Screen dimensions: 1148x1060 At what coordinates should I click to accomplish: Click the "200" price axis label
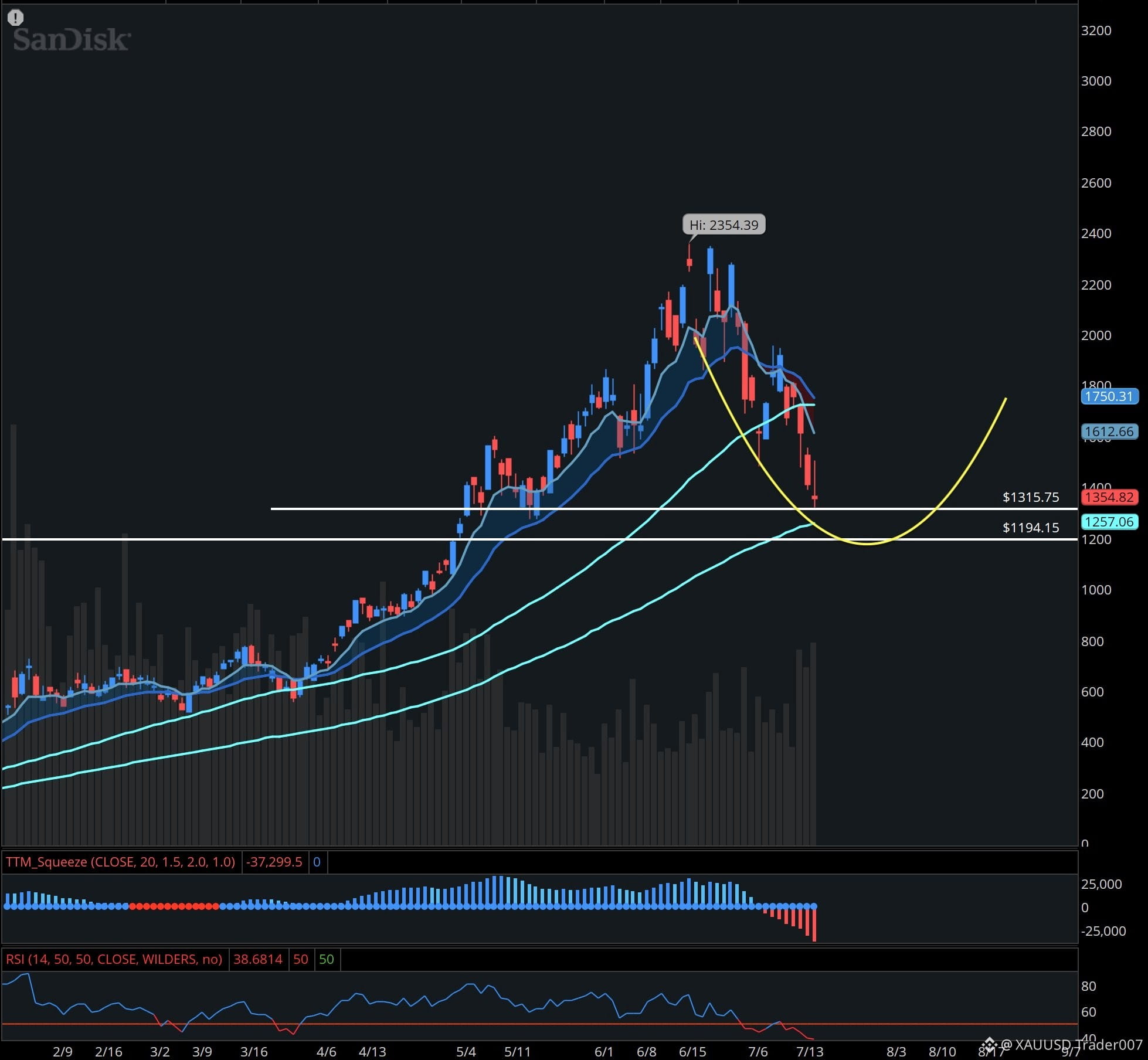click(x=1092, y=794)
